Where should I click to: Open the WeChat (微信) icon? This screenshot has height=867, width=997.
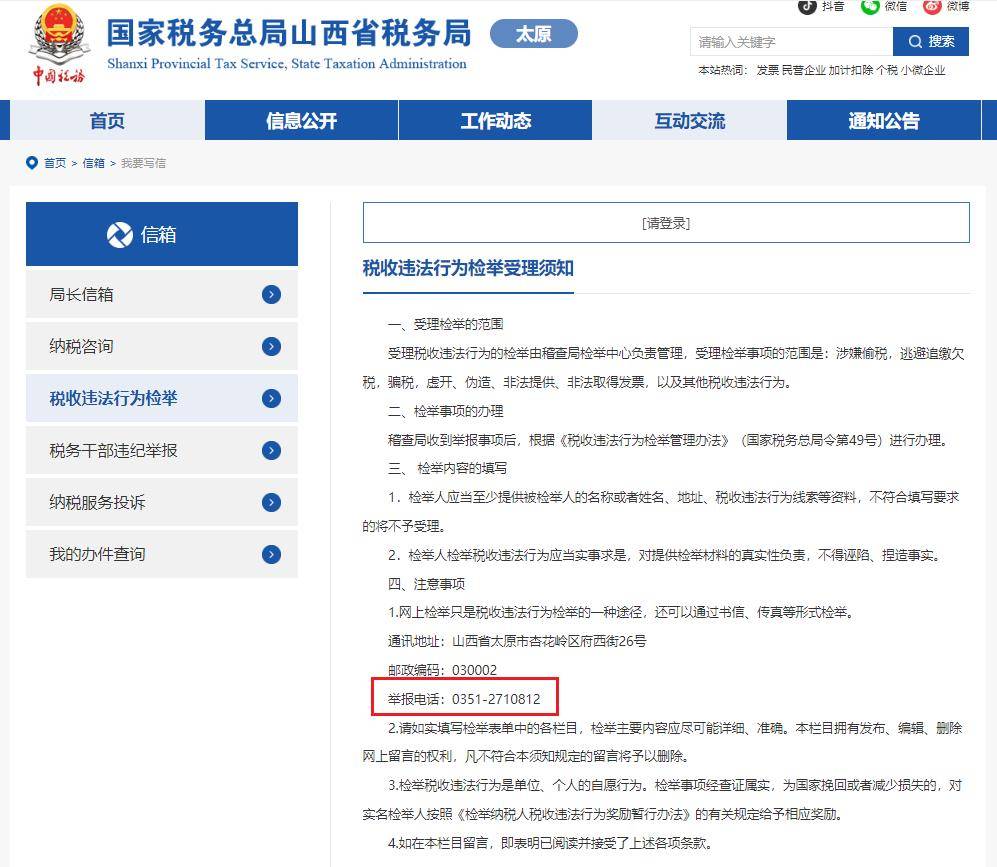pos(870,6)
